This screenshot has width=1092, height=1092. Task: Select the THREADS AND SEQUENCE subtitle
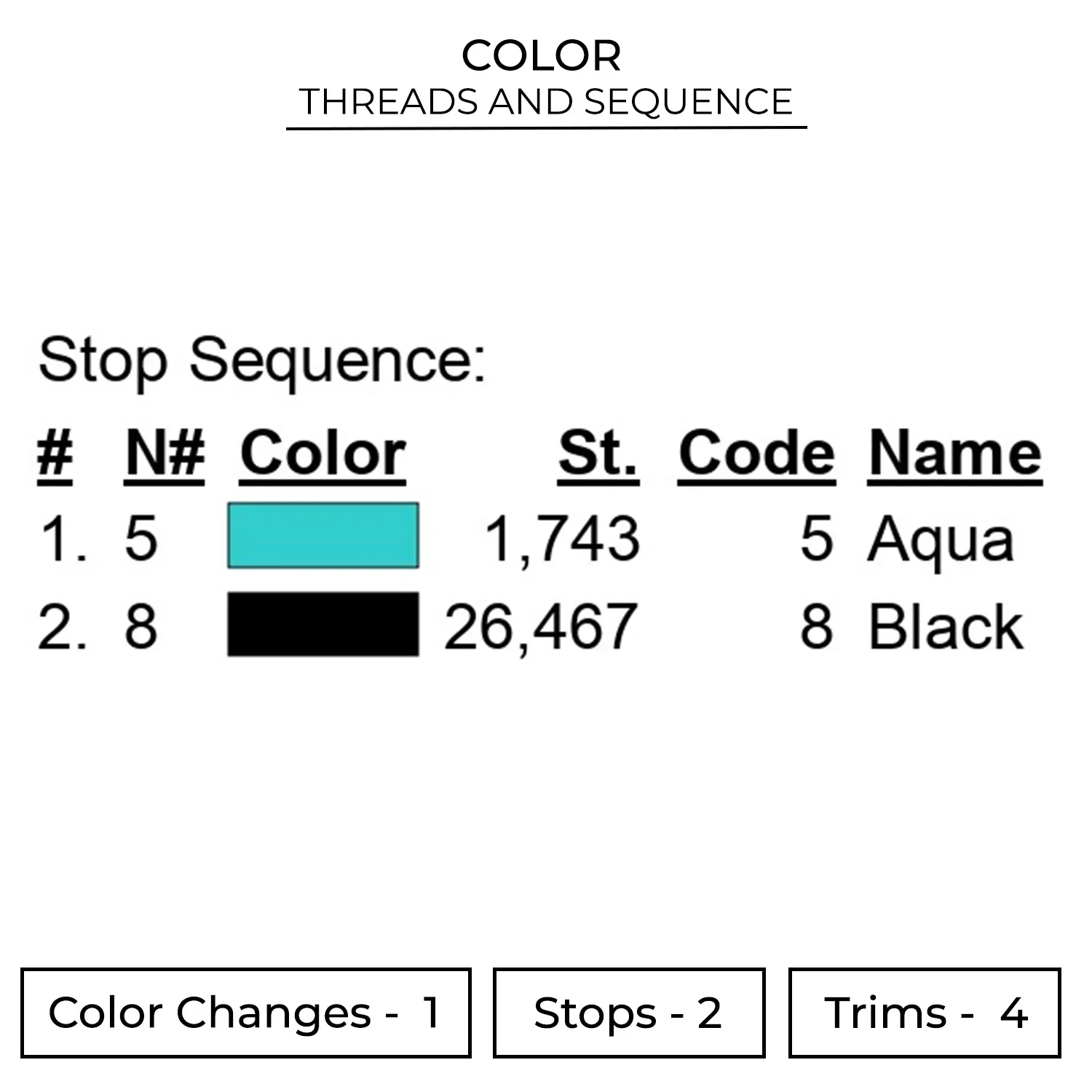point(546,102)
